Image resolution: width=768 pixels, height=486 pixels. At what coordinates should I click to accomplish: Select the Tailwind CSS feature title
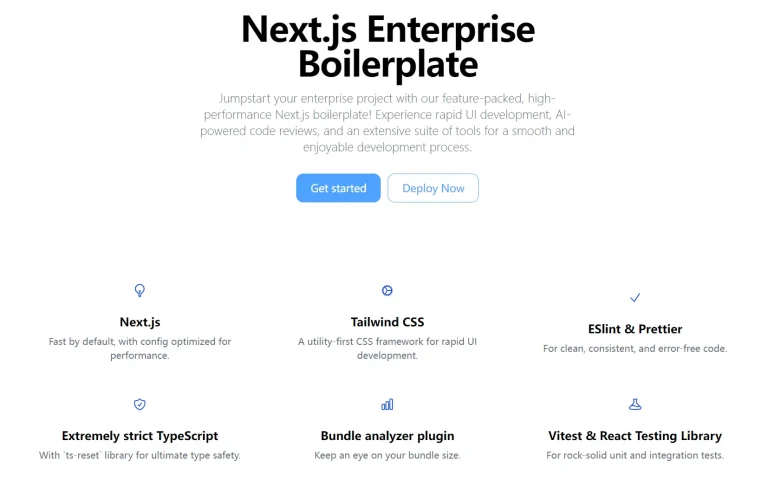coord(387,322)
